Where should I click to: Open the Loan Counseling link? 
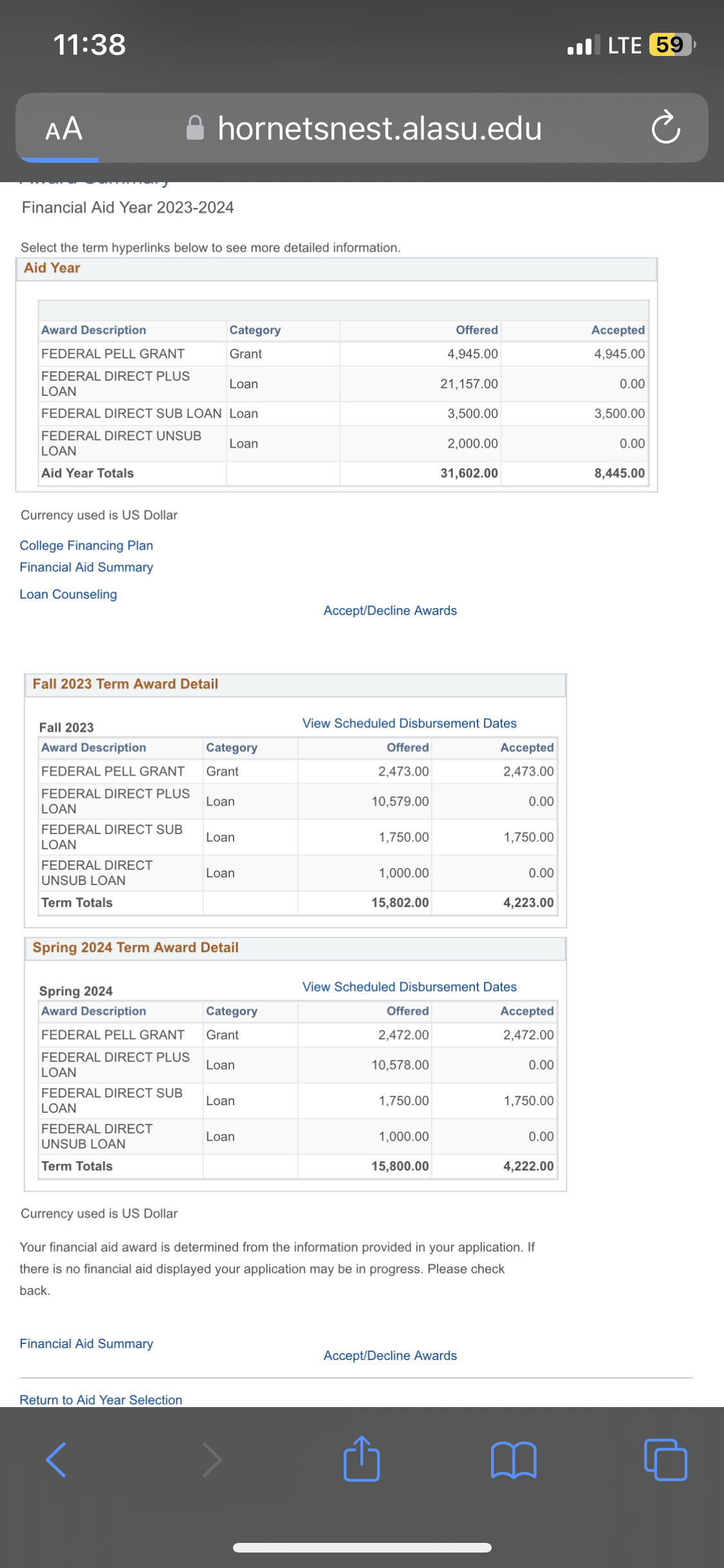[x=68, y=594]
